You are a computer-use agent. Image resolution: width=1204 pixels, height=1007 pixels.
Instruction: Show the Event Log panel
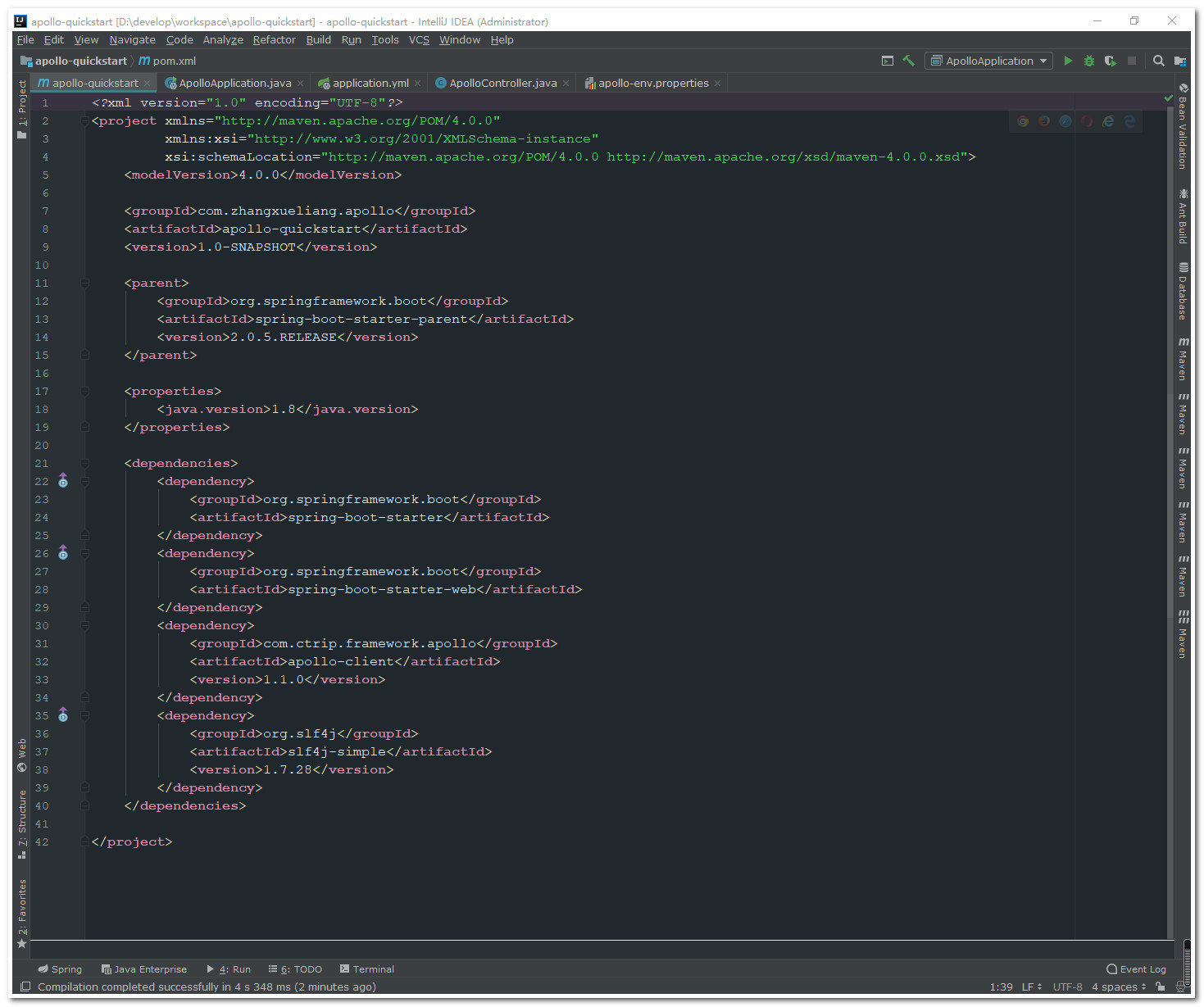[1136, 968]
